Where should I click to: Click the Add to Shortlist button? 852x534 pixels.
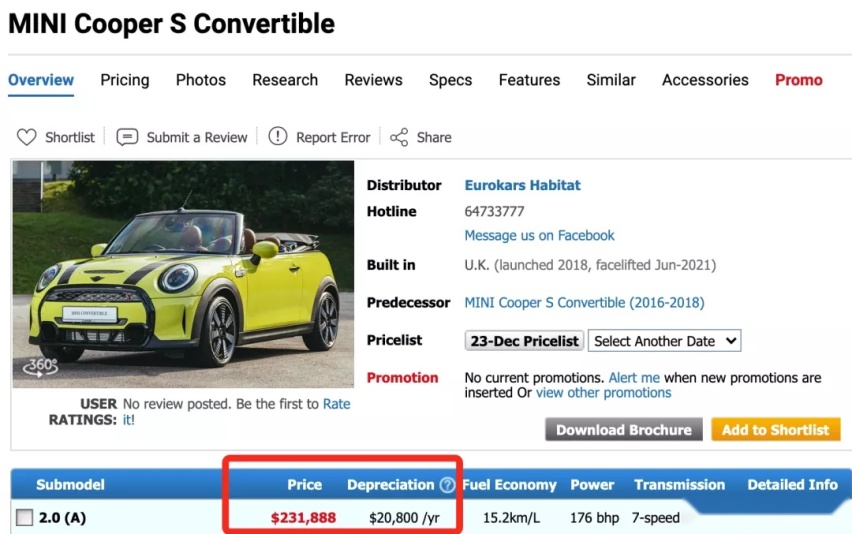(x=775, y=430)
